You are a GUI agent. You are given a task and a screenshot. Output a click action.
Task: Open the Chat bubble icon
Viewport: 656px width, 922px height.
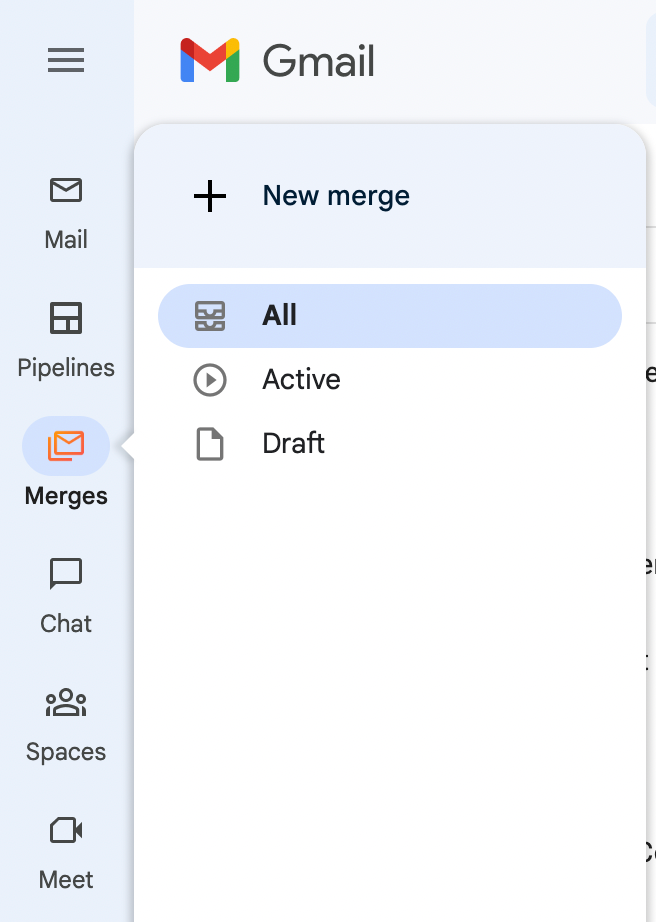(x=66, y=573)
